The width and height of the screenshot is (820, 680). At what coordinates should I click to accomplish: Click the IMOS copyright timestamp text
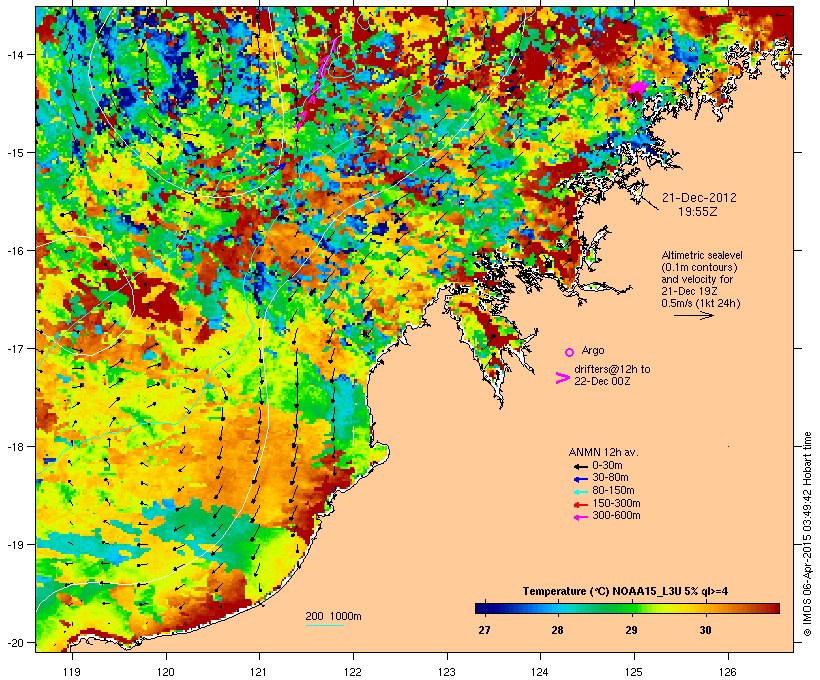click(x=808, y=534)
